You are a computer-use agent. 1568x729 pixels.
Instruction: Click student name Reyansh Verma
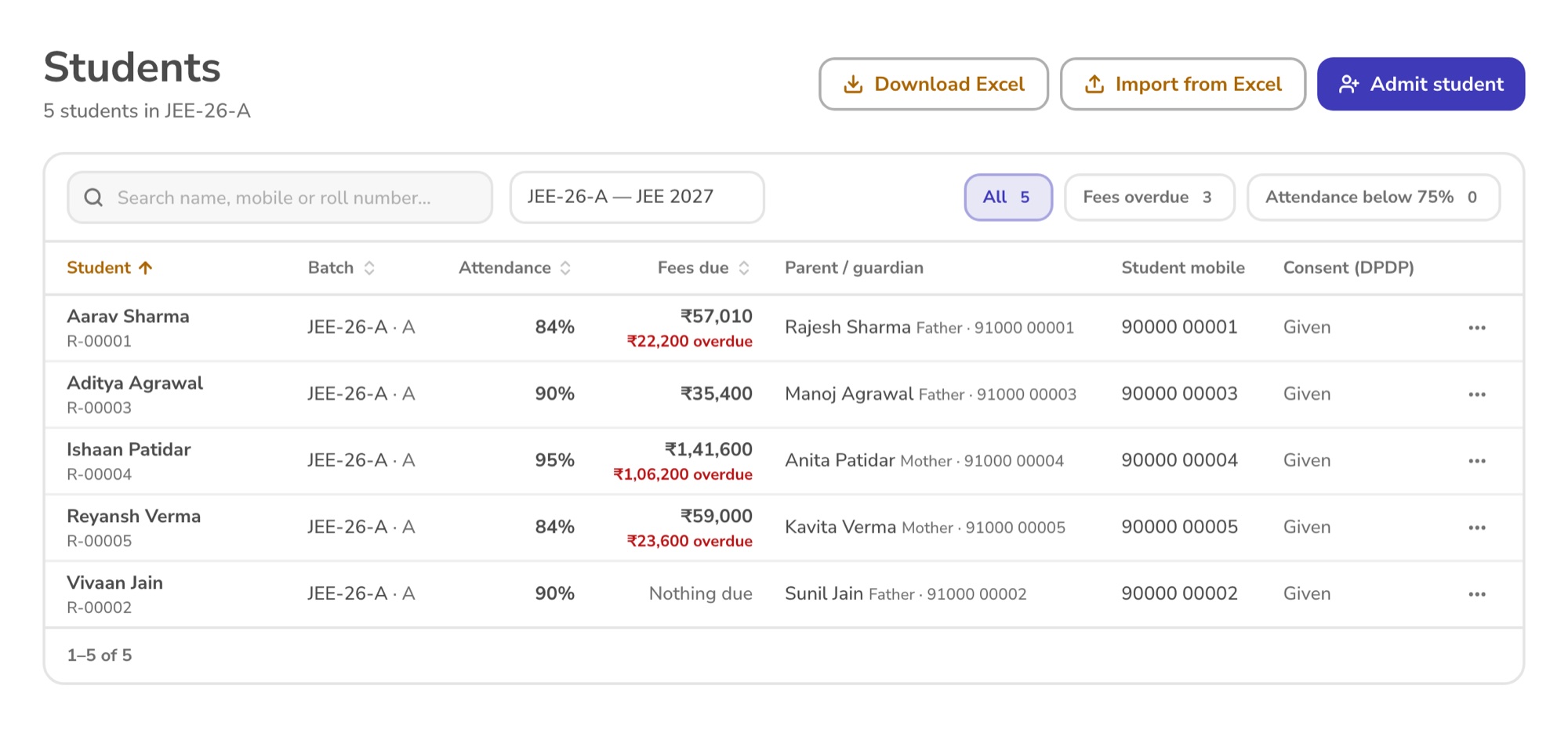tap(134, 517)
